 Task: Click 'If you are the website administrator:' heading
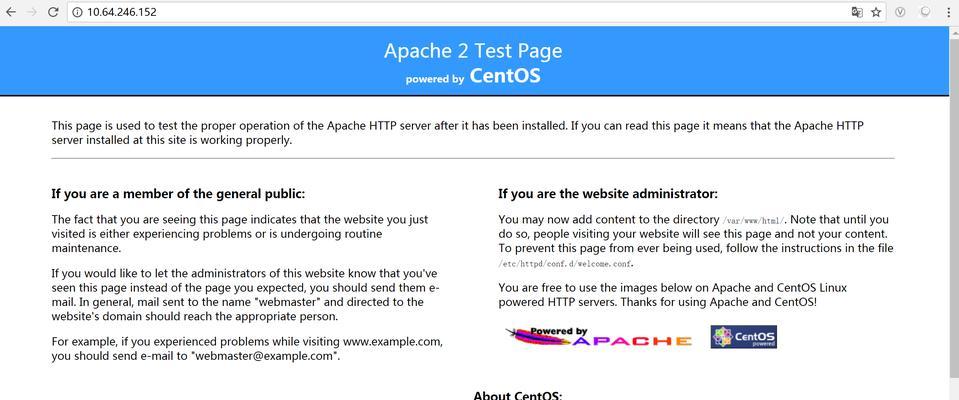608,194
